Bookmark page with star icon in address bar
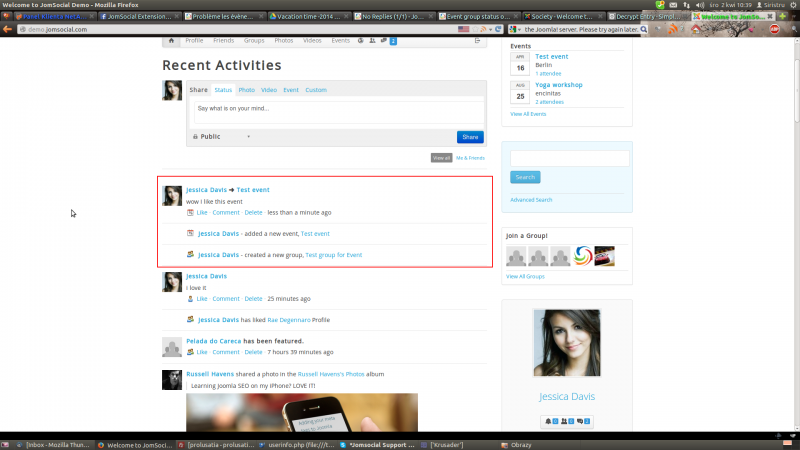The height and width of the screenshot is (450, 800). [x=475, y=30]
